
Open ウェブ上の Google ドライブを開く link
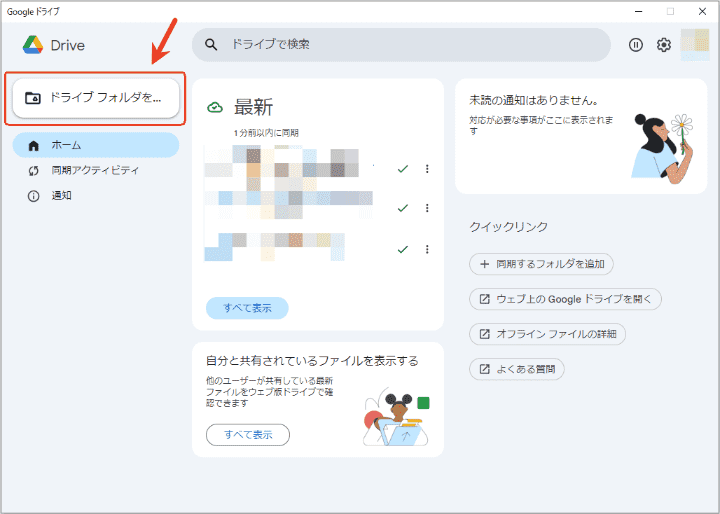click(x=566, y=299)
